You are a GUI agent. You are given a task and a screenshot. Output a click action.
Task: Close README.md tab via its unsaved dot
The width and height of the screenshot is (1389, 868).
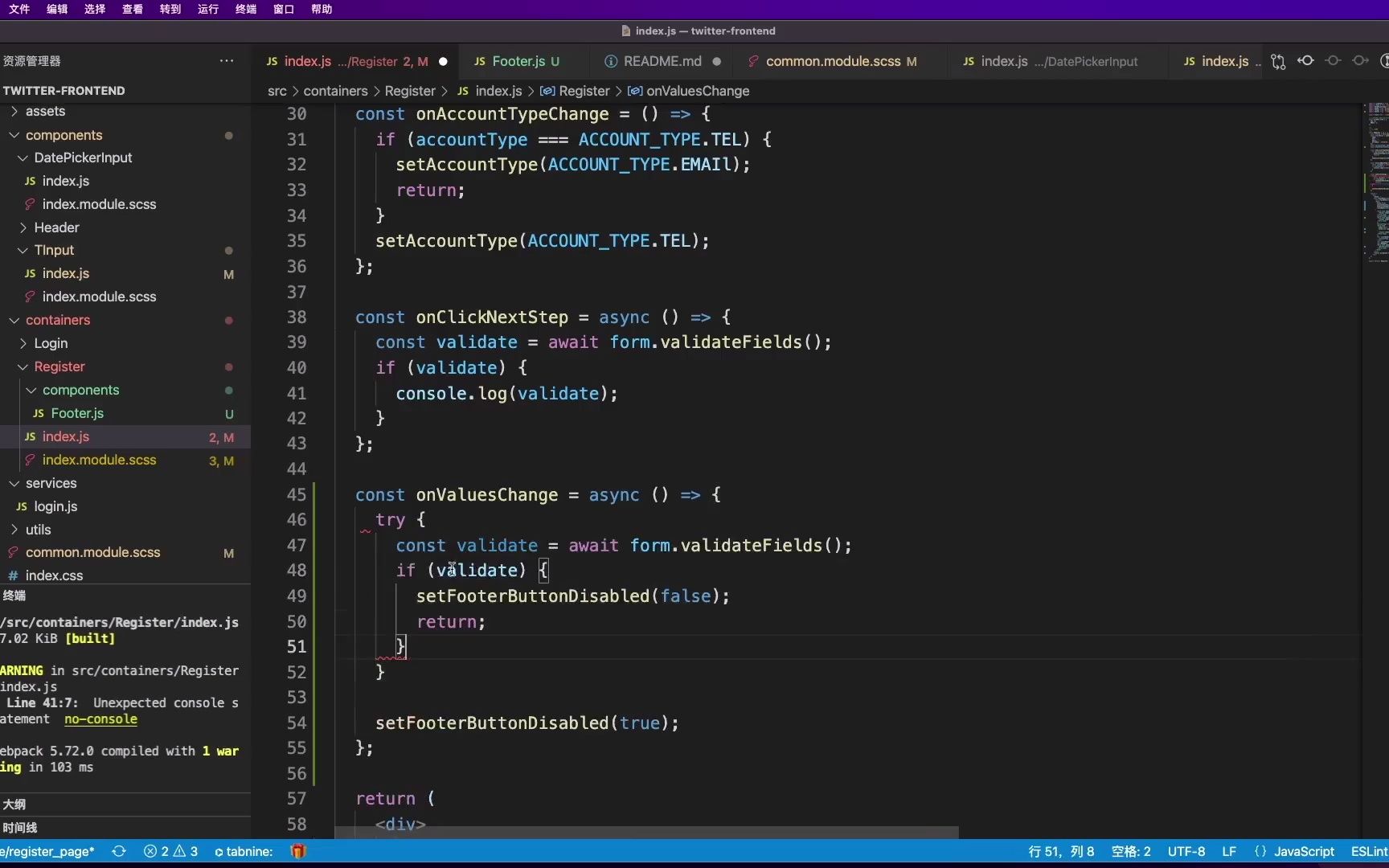tap(716, 61)
